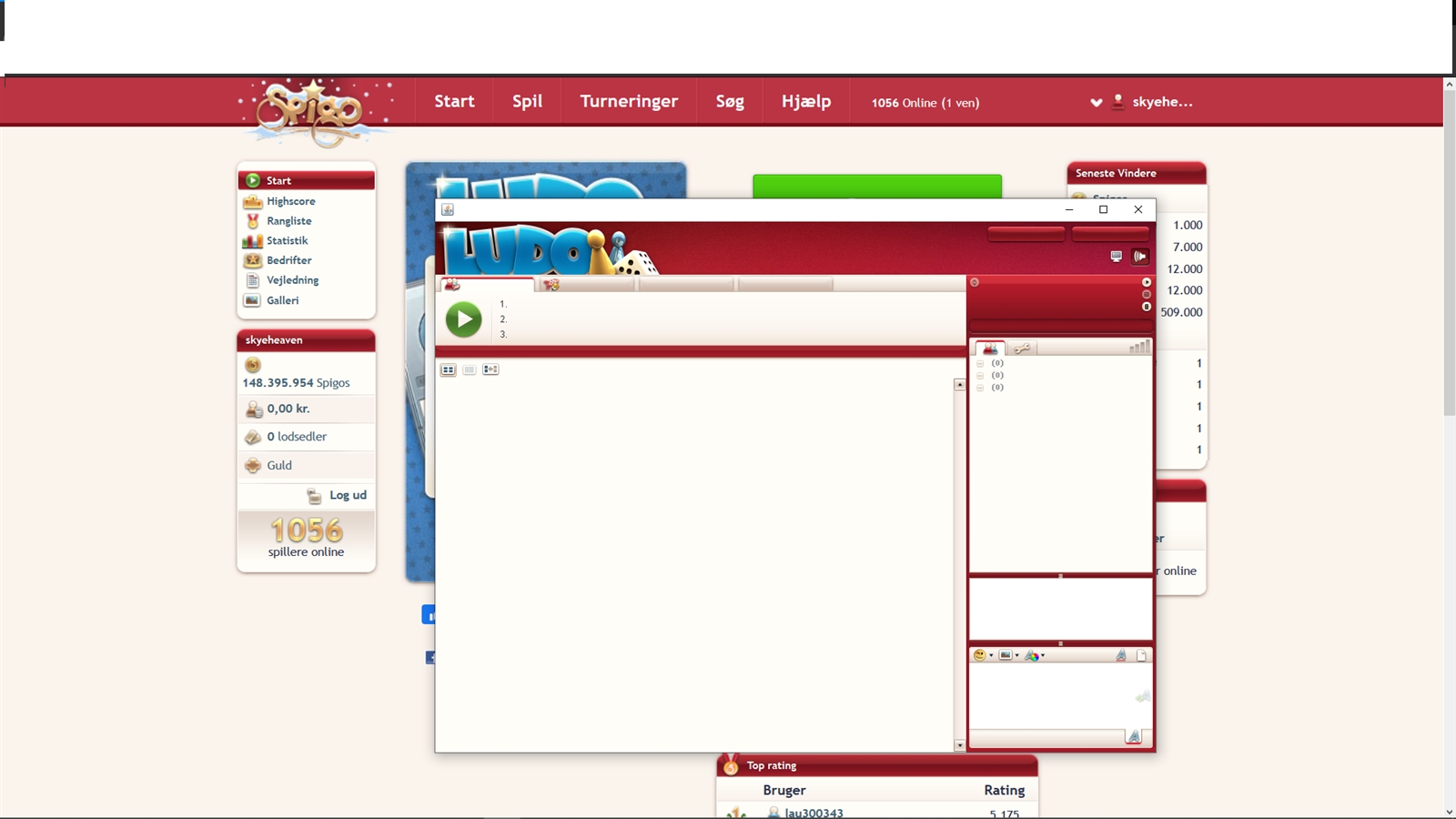Open Bedrifter achievements in the sidebar
The image size is (1456, 819).
click(x=288, y=260)
